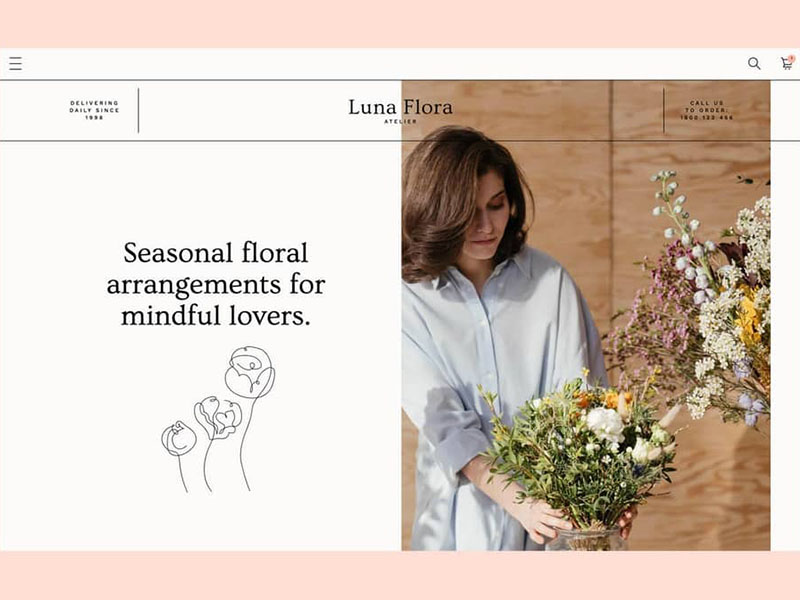
Task: Click the woman's face in hero photo
Action: pyautogui.click(x=486, y=217)
